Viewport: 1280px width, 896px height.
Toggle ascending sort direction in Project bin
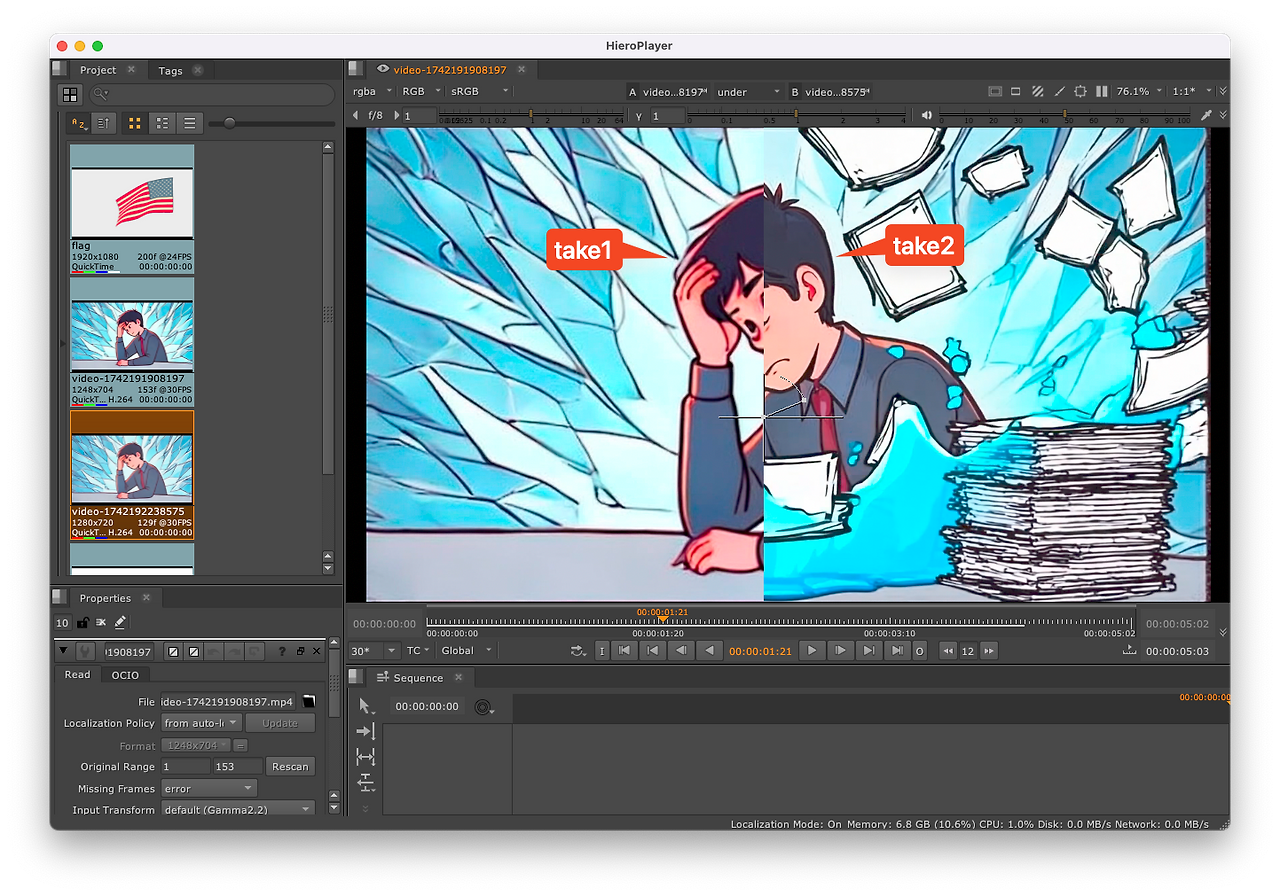[x=104, y=123]
